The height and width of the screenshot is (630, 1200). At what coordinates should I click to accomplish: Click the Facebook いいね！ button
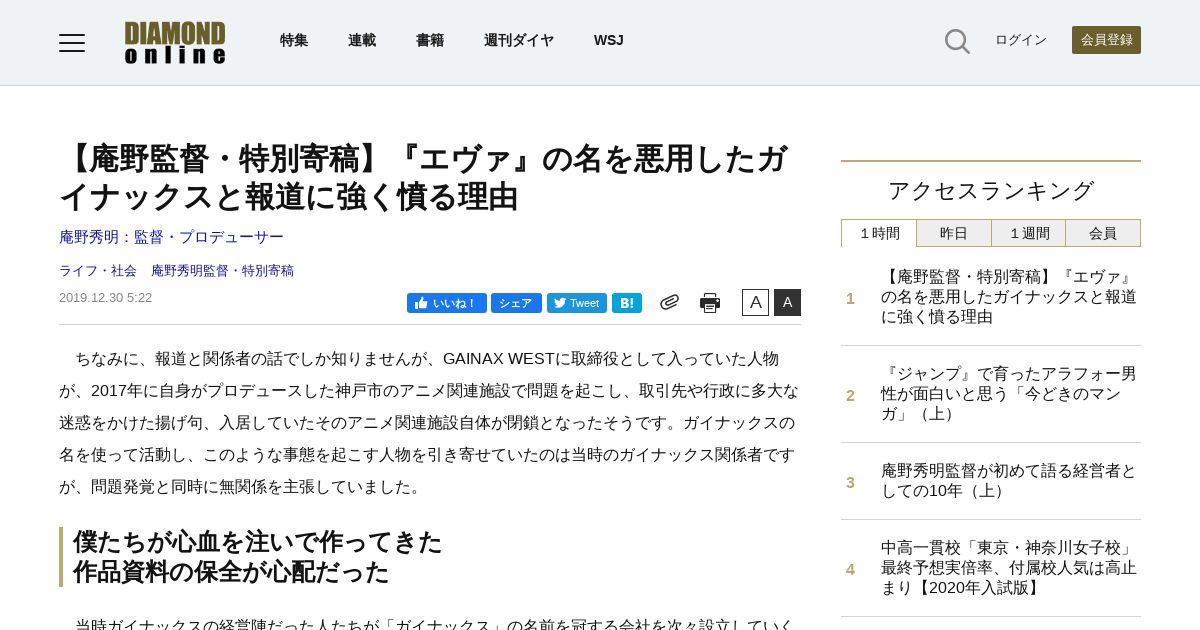coord(447,303)
